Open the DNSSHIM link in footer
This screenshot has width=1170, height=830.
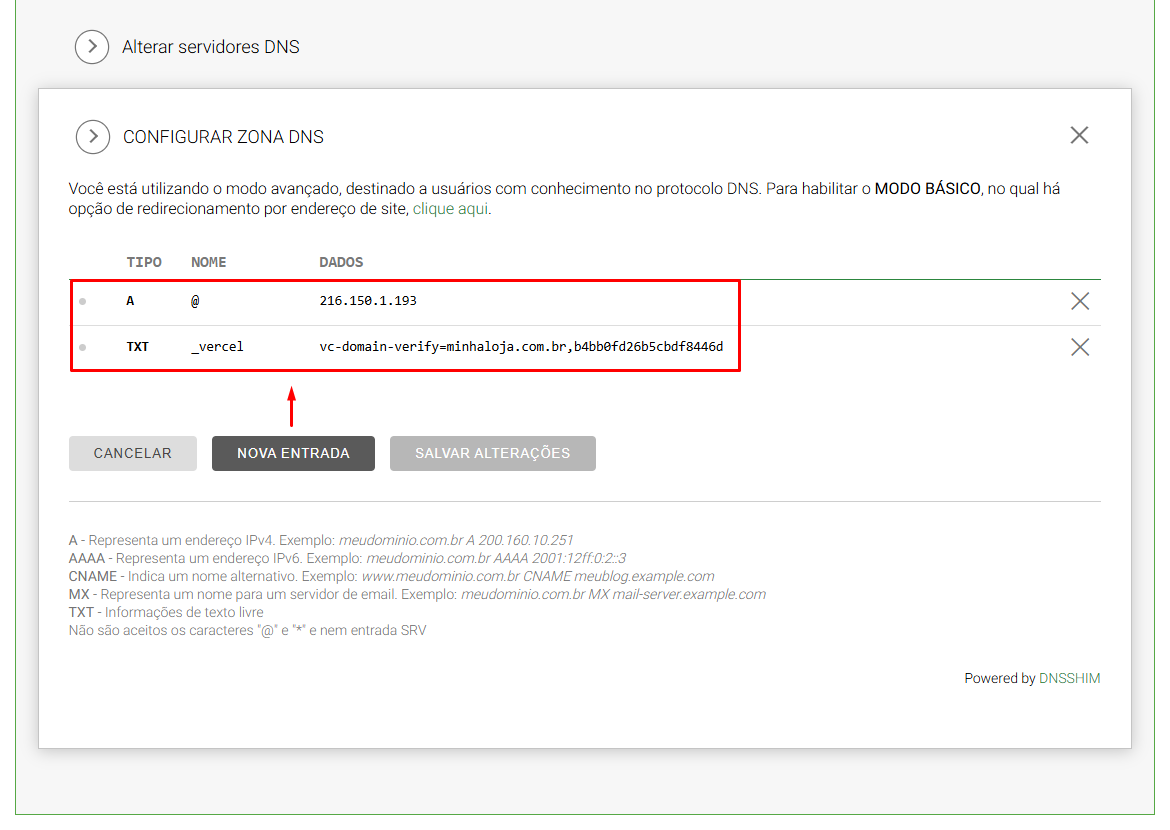[1069, 678]
